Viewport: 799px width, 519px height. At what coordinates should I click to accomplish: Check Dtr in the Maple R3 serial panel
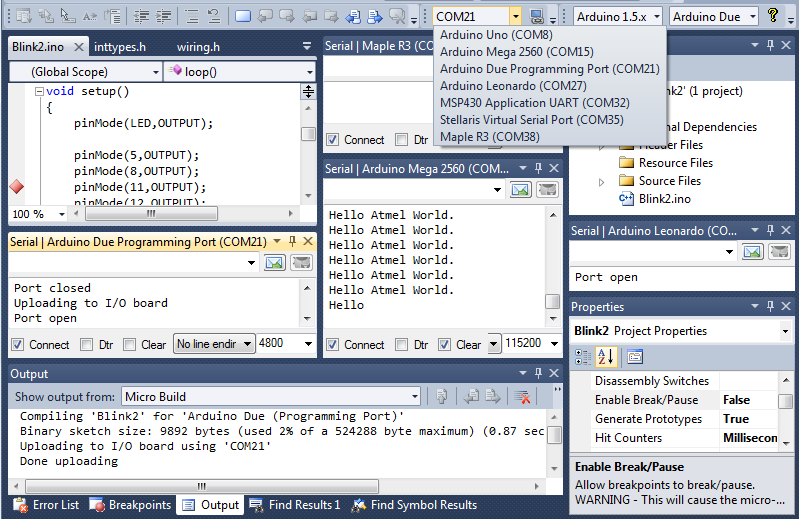(402, 140)
